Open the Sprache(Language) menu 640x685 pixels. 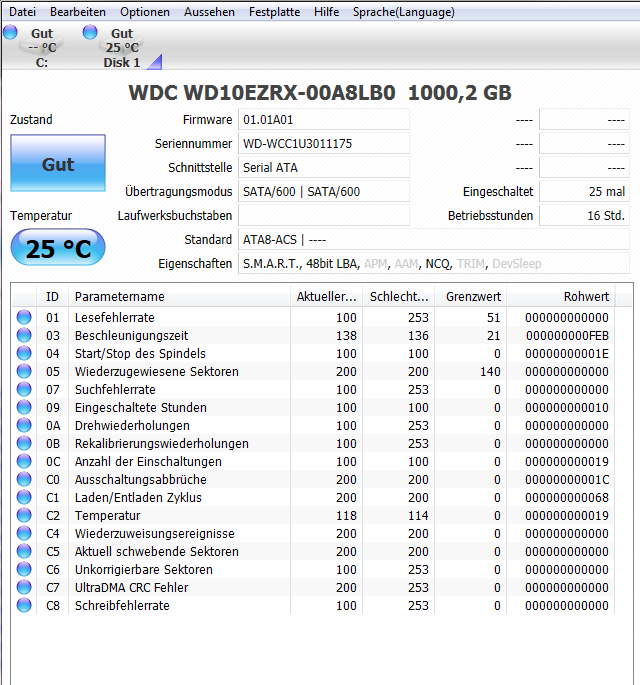(404, 12)
